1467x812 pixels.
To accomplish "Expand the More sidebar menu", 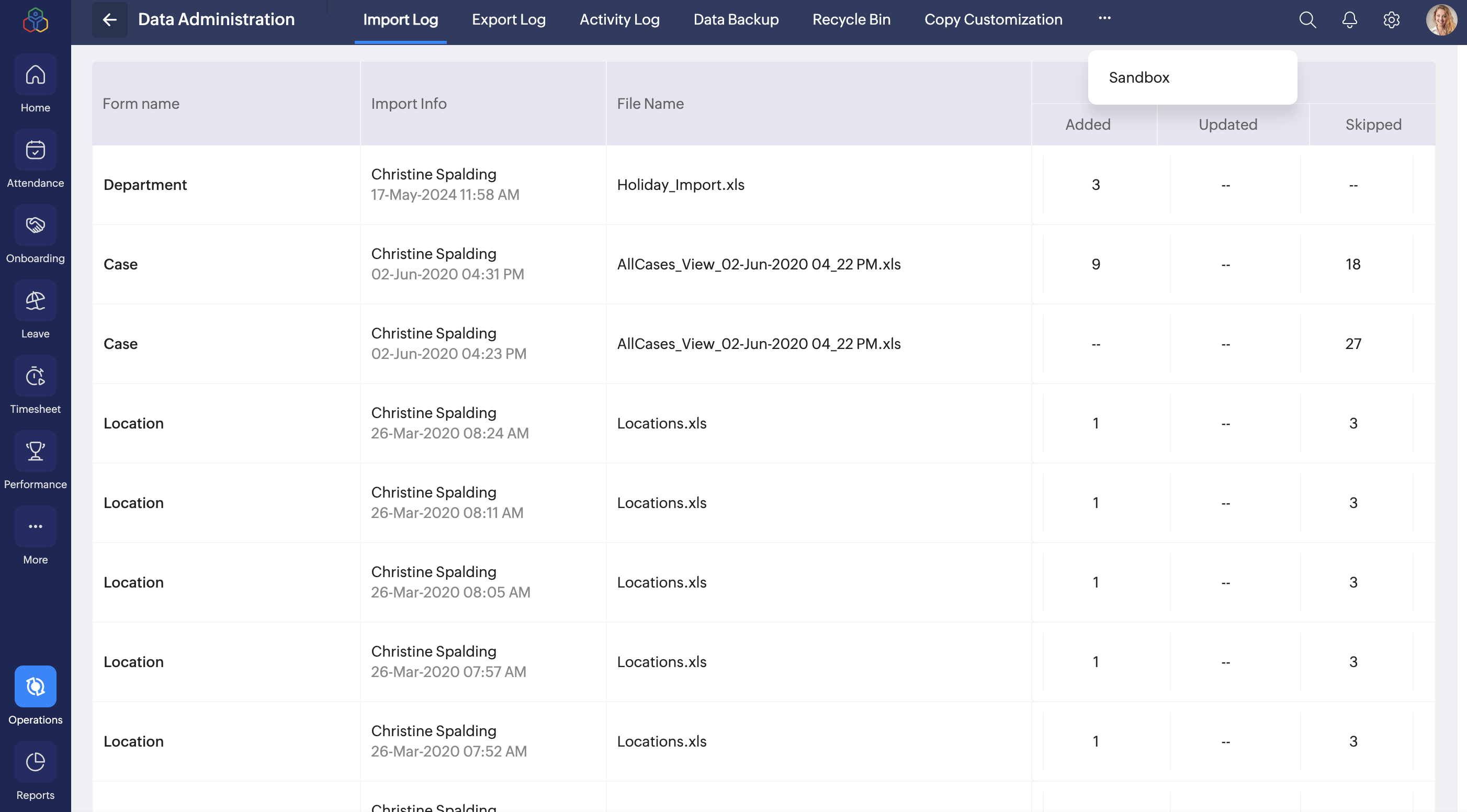I will click(x=35, y=527).
